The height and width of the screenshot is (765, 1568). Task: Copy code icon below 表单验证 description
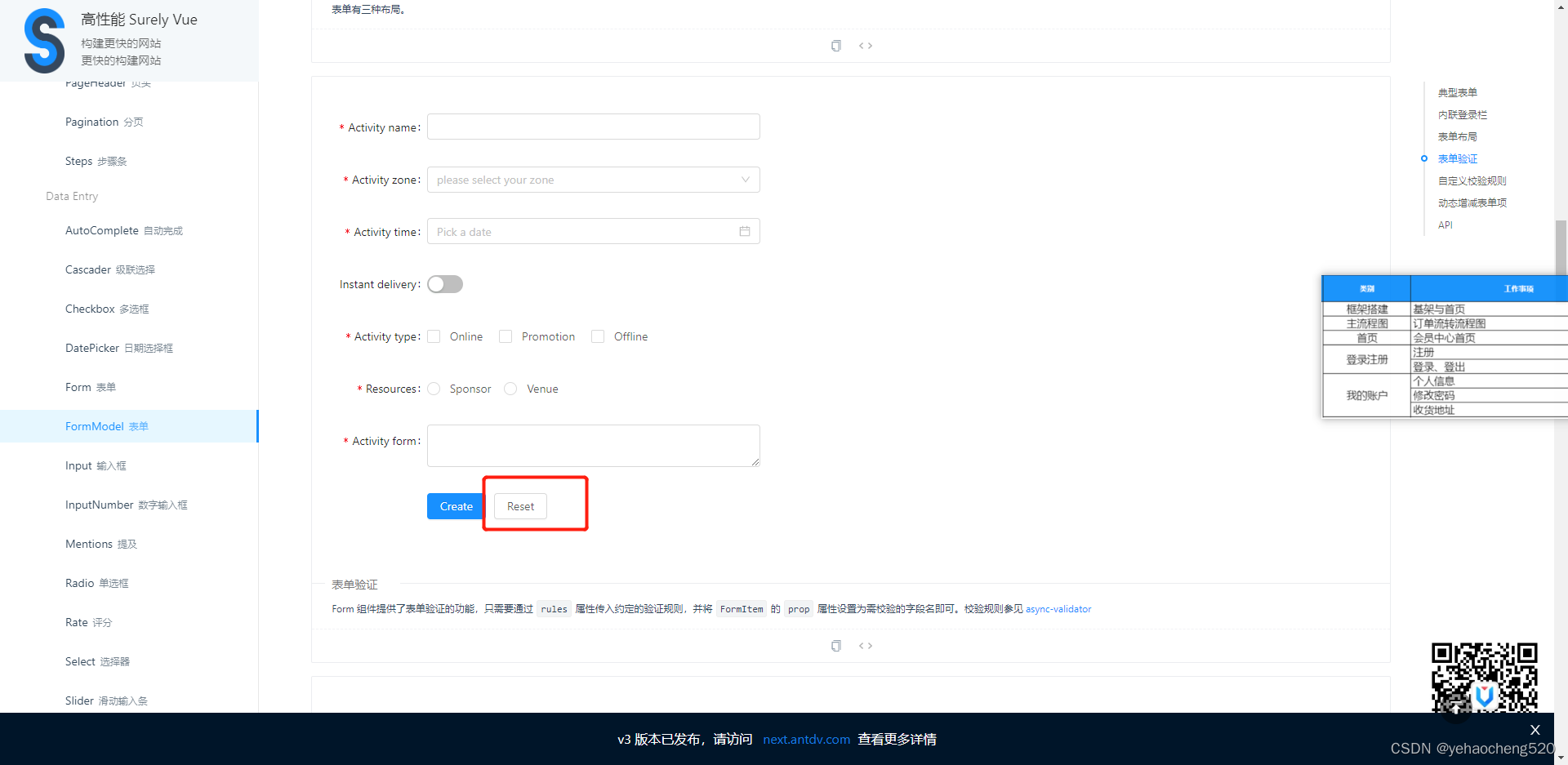click(x=835, y=646)
